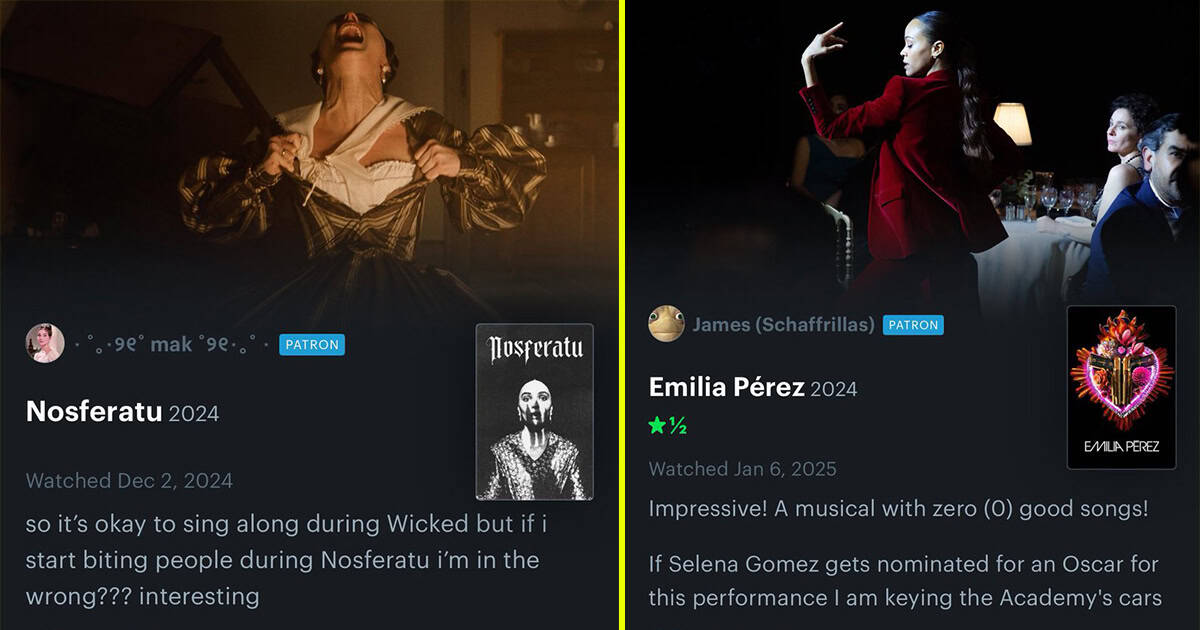The height and width of the screenshot is (630, 1200).
Task: Click the PATRON badge beside James
Action: [913, 325]
